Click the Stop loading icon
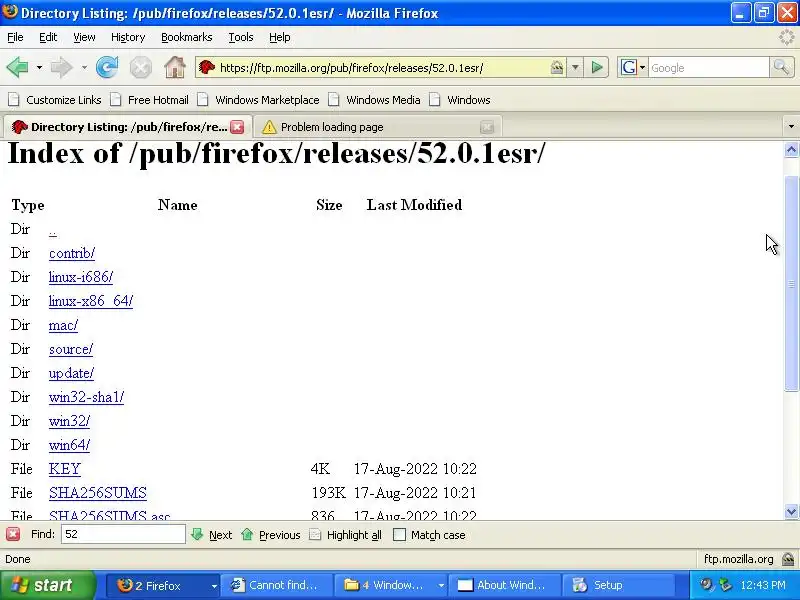The image size is (800, 600). coord(140,67)
